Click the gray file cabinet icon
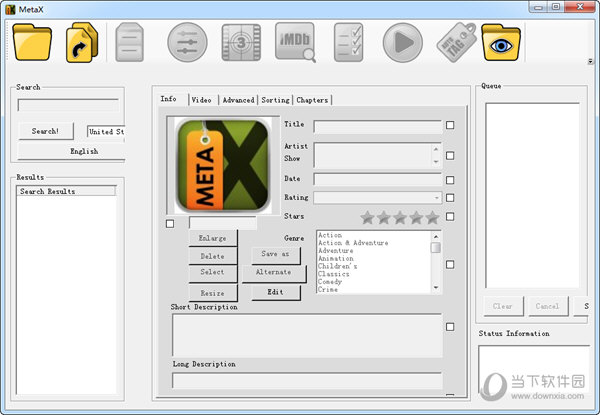The image size is (600, 415). 129,42
